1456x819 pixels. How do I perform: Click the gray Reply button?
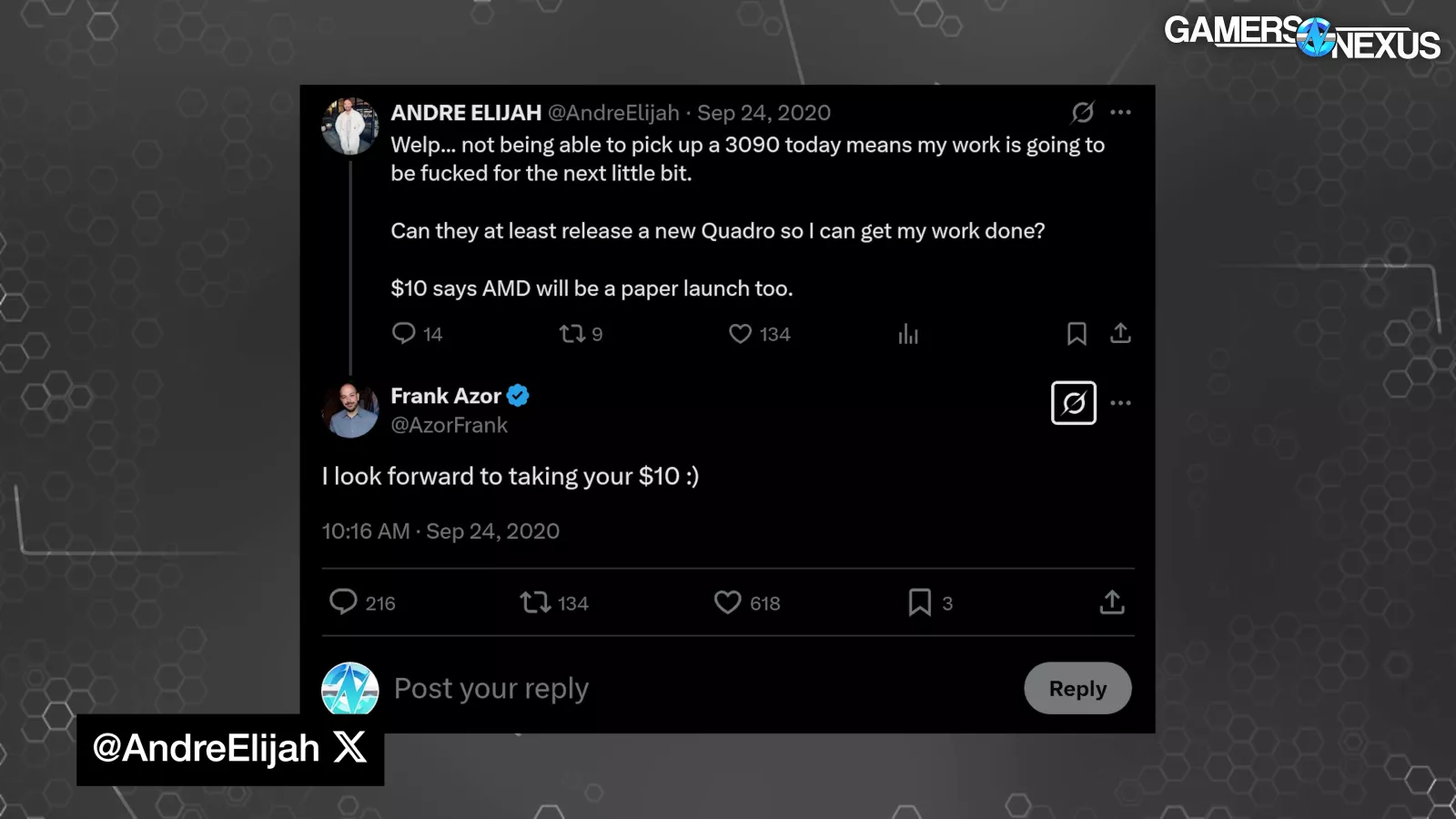[x=1077, y=688]
